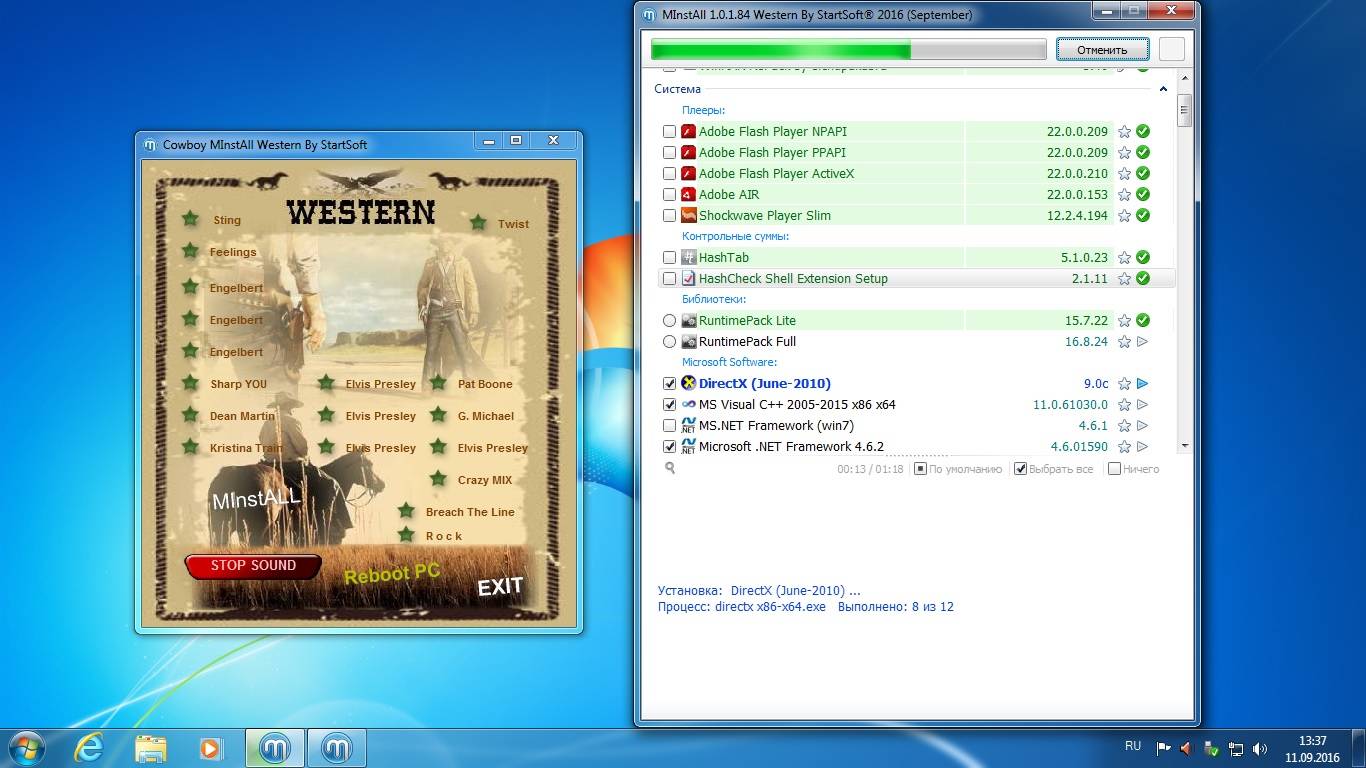Image resolution: width=1366 pixels, height=768 pixels.
Task: Click the run arrow for RuntimePack Full
Action: point(1143,341)
